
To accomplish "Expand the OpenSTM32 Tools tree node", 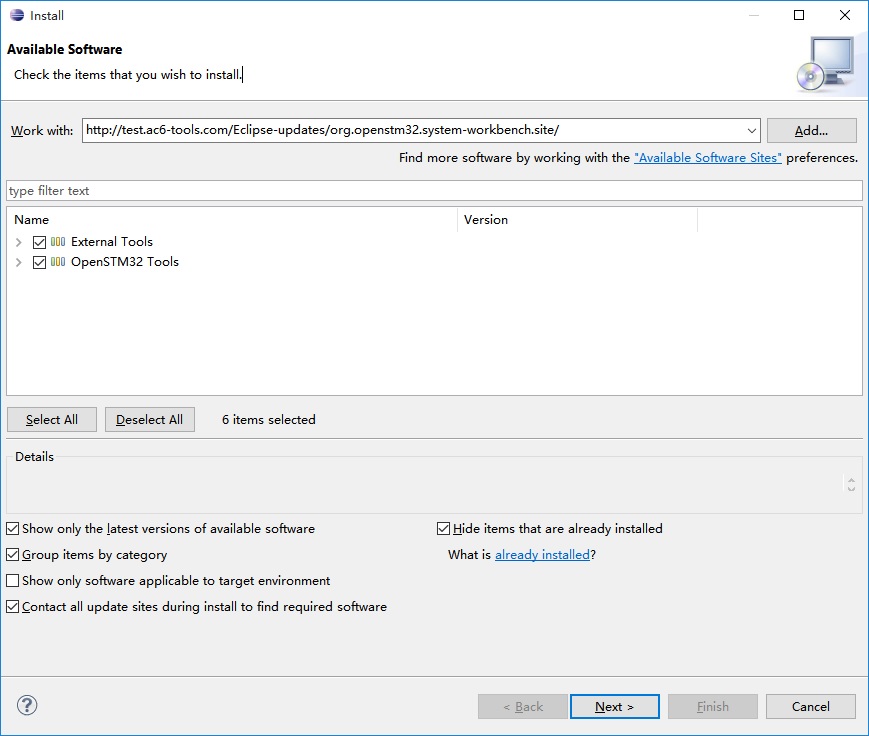I will pyautogui.click(x=18, y=262).
